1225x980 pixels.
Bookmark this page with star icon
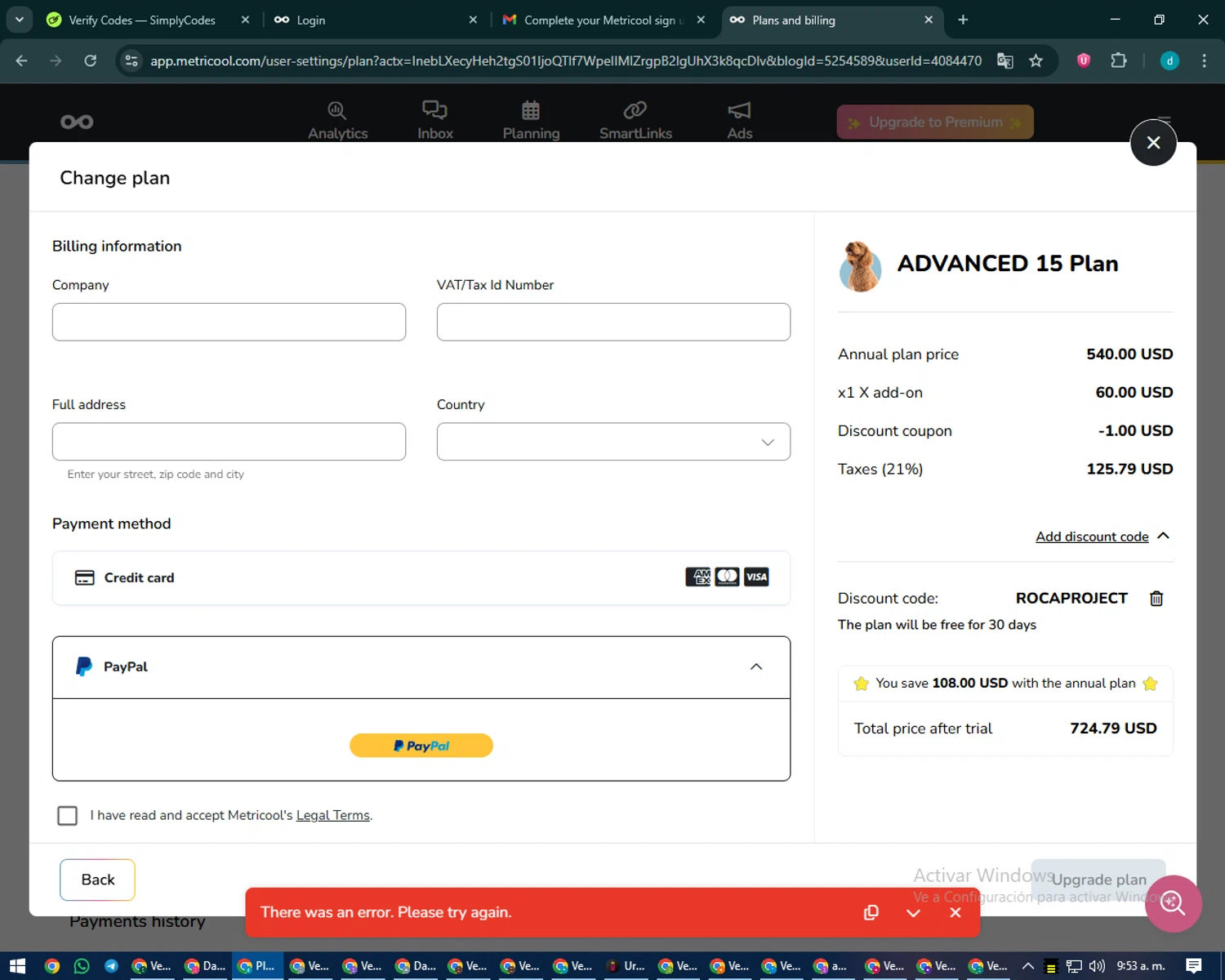(1036, 60)
